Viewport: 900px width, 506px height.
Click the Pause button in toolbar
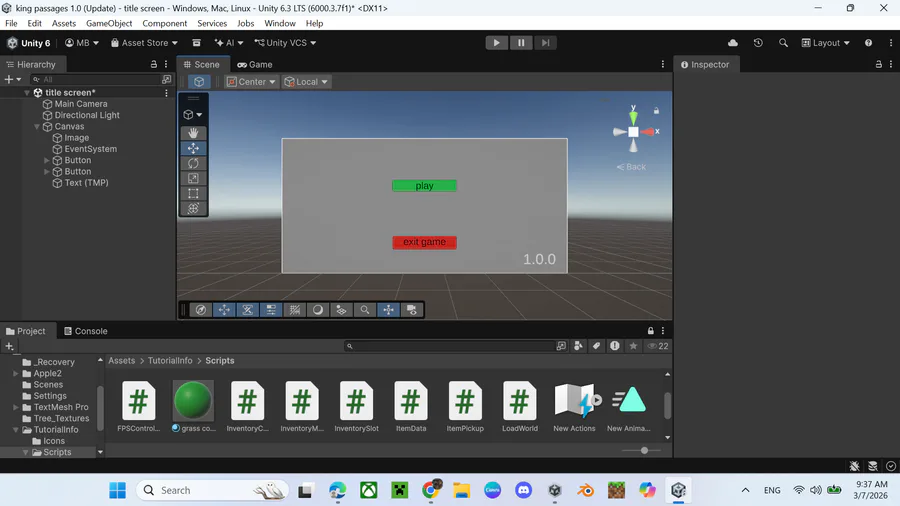point(521,42)
